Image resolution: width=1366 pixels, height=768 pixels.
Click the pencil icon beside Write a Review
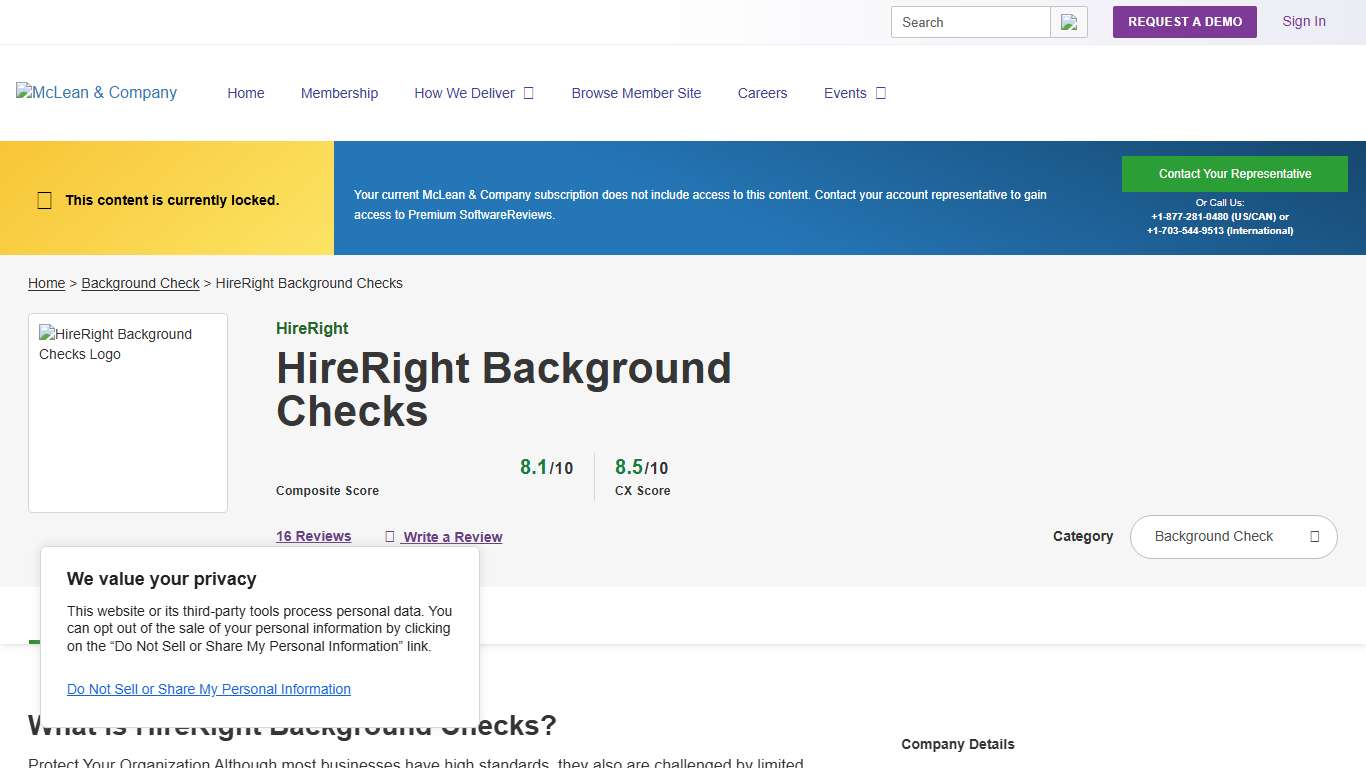click(x=389, y=536)
